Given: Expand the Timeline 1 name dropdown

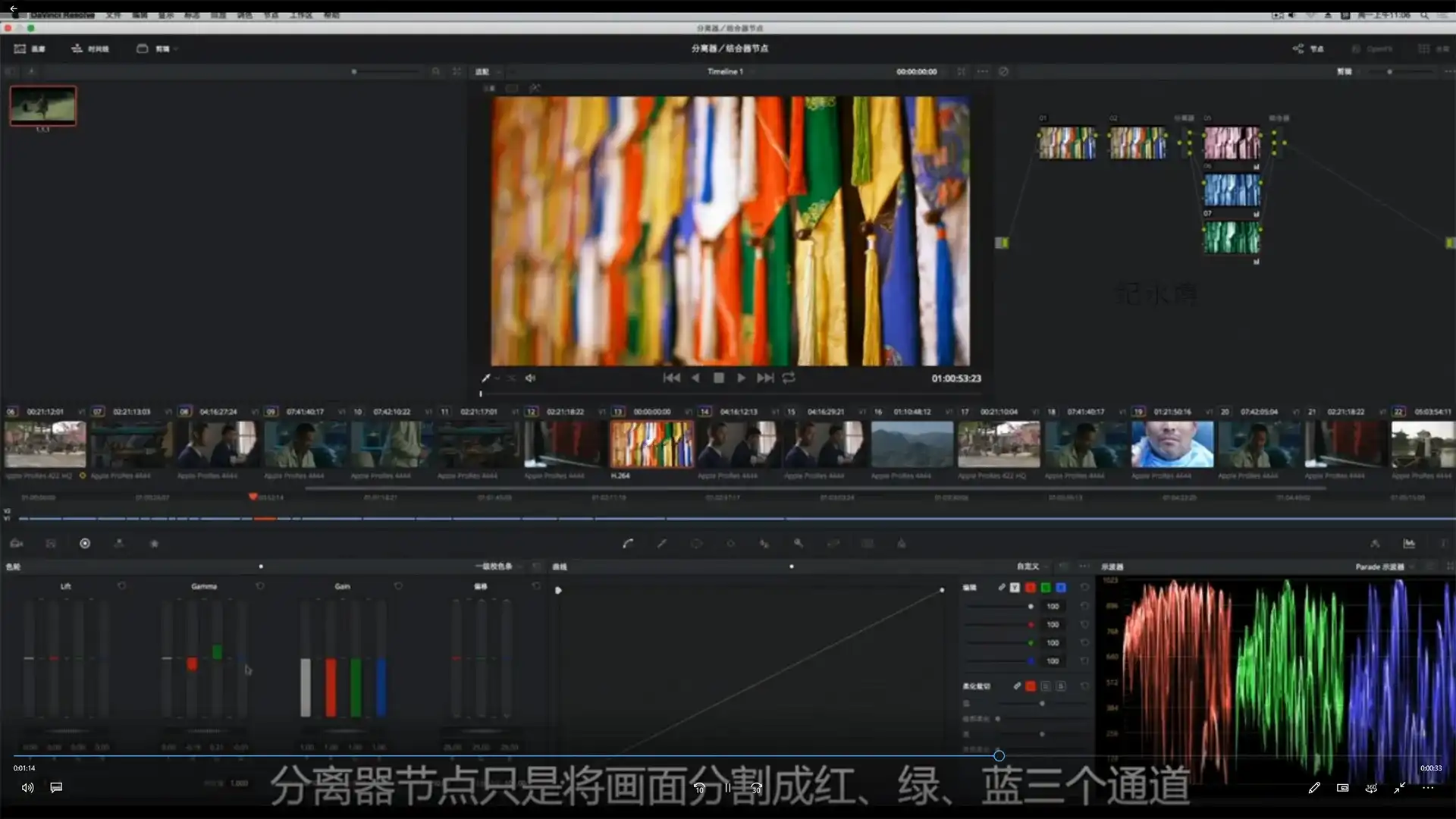Looking at the screenshot, I should pos(728,71).
